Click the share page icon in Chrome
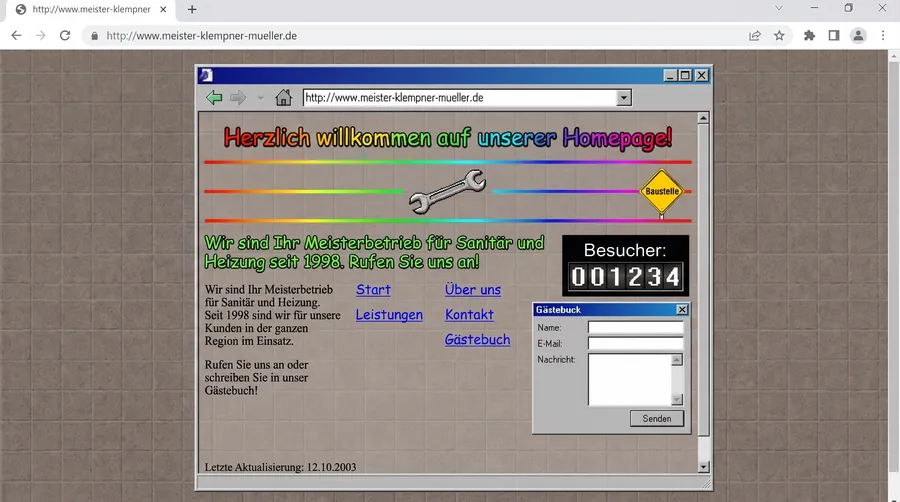The height and width of the screenshot is (502, 900). pyautogui.click(x=755, y=36)
